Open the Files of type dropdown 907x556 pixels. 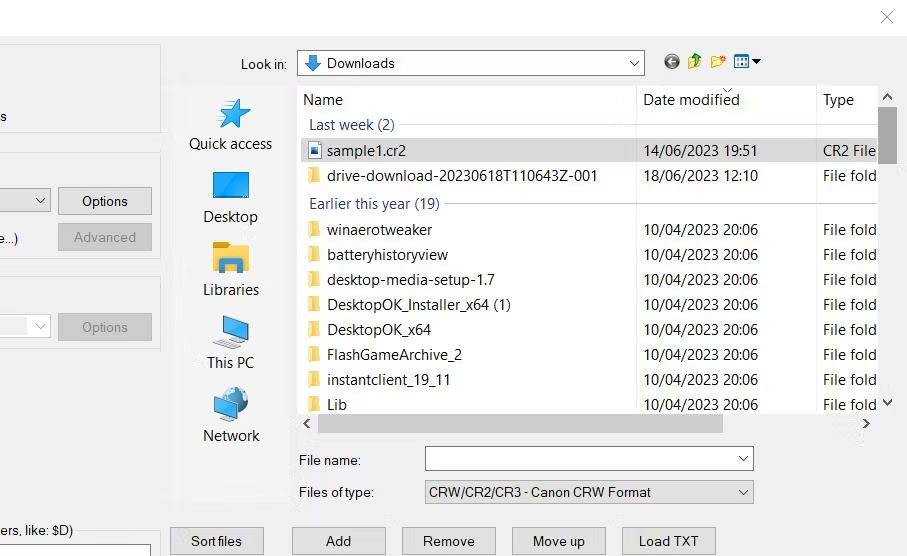point(742,492)
